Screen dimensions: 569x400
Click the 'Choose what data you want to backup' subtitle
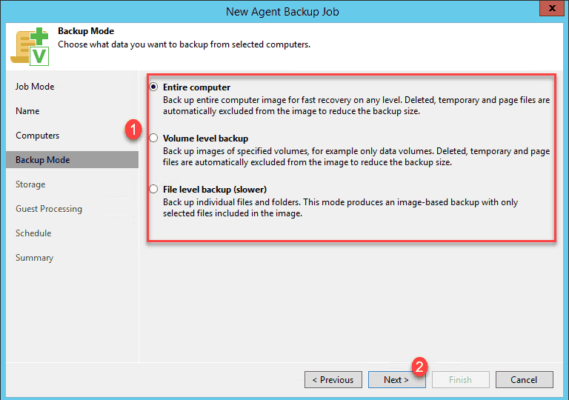click(x=184, y=45)
